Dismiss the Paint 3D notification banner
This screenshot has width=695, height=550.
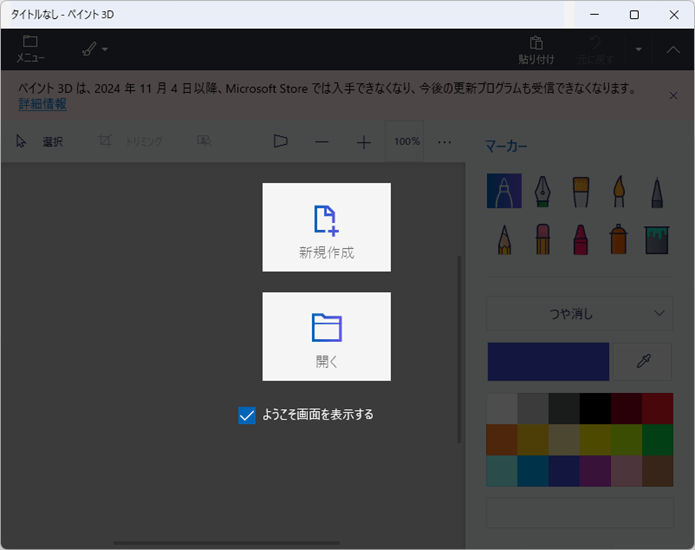673,96
